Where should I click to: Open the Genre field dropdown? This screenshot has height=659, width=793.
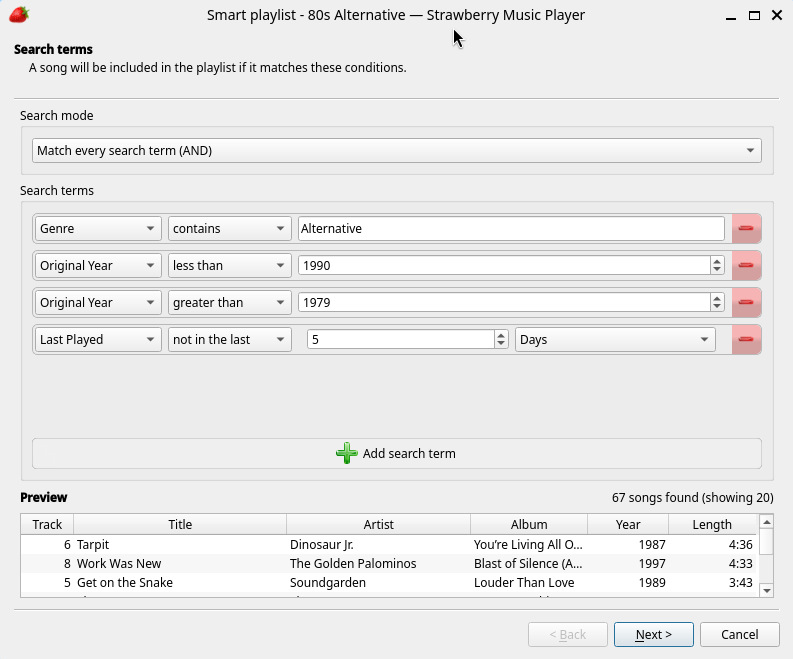pos(98,229)
